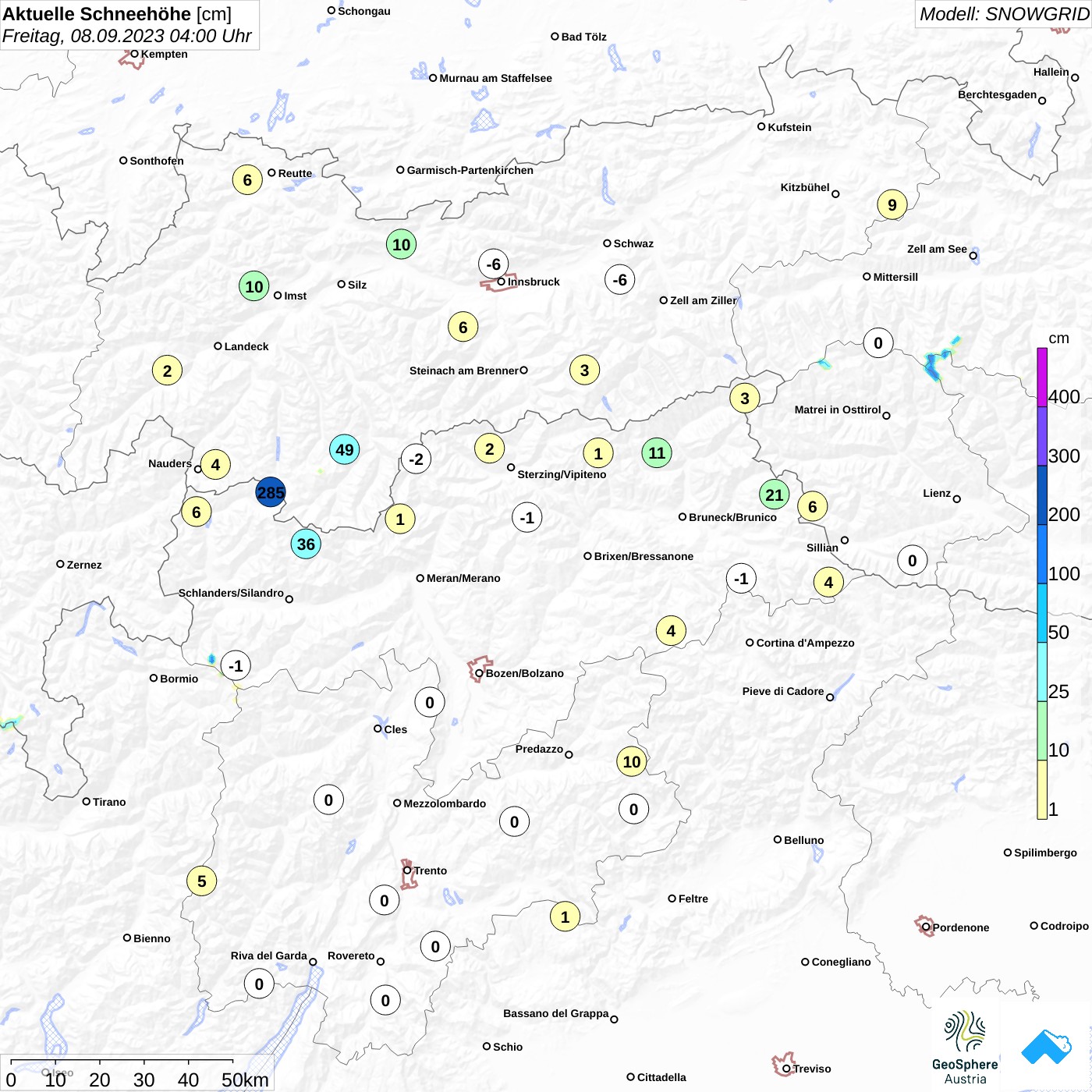
Task: Pick the green 10 cm legend color
Action: tap(1042, 731)
